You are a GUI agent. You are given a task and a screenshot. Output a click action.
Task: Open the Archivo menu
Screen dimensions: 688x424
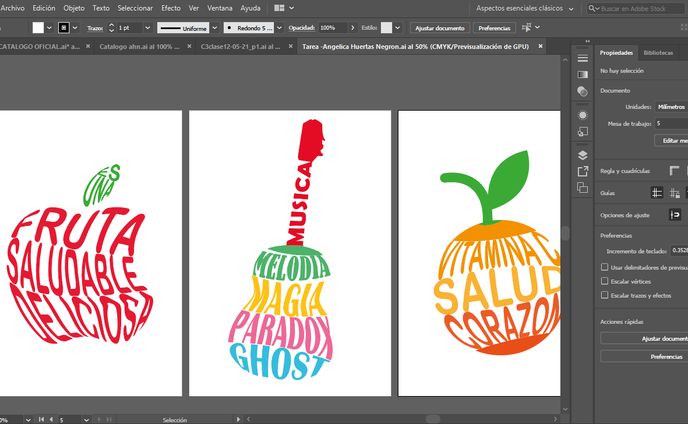coord(12,8)
